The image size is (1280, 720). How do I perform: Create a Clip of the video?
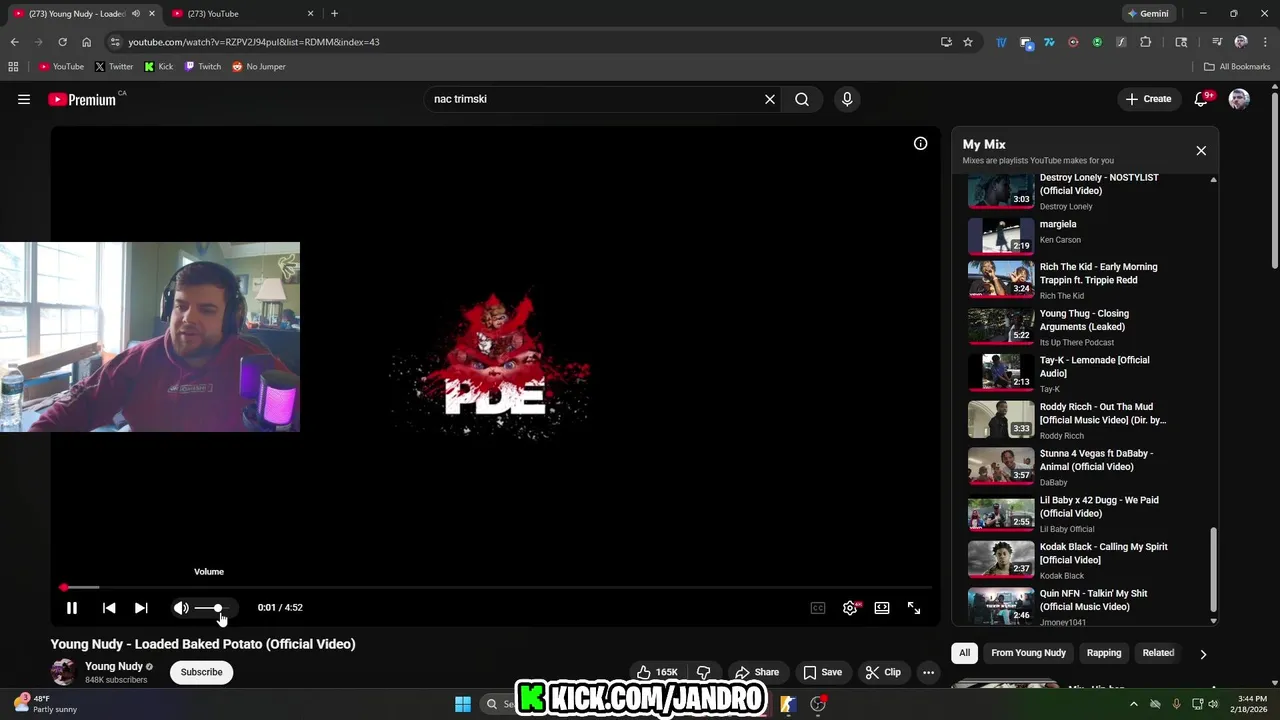click(x=883, y=672)
